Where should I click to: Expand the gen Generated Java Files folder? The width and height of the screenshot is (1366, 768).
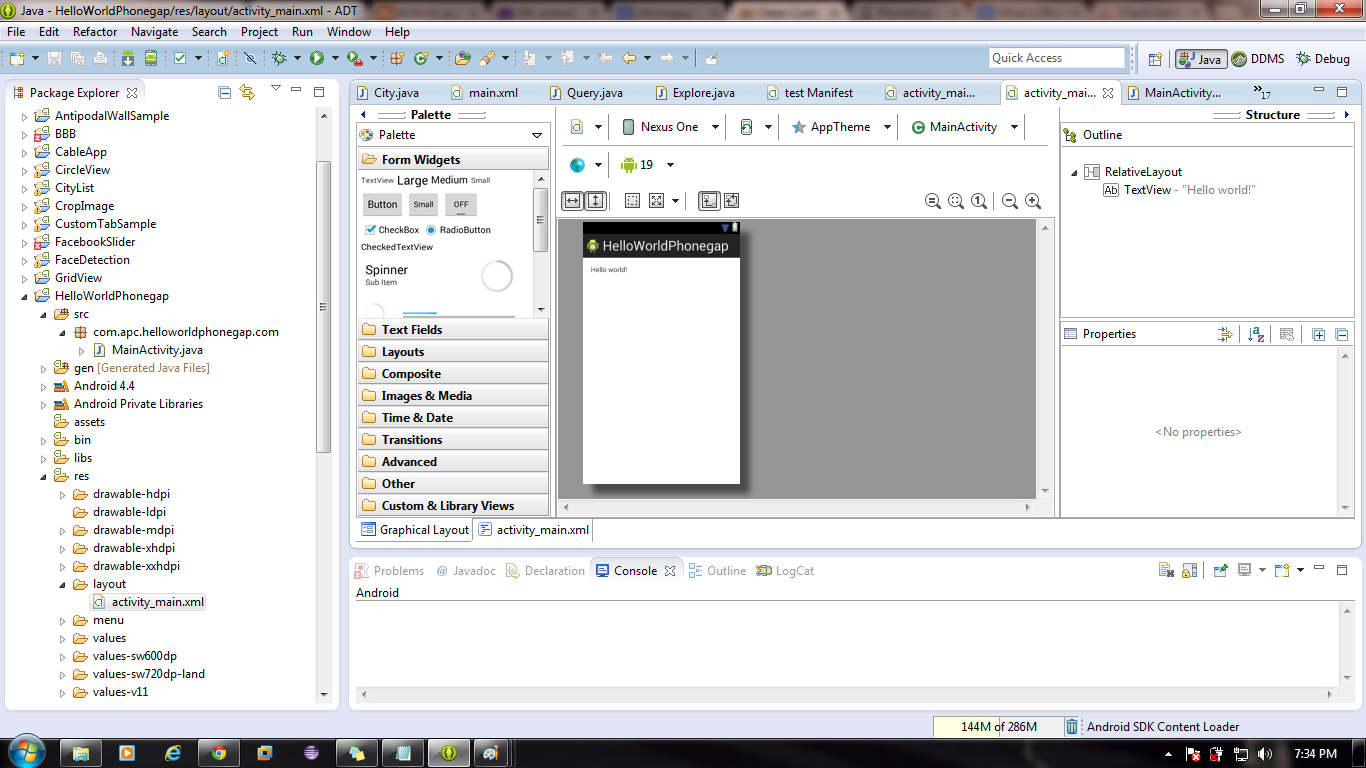(44, 368)
